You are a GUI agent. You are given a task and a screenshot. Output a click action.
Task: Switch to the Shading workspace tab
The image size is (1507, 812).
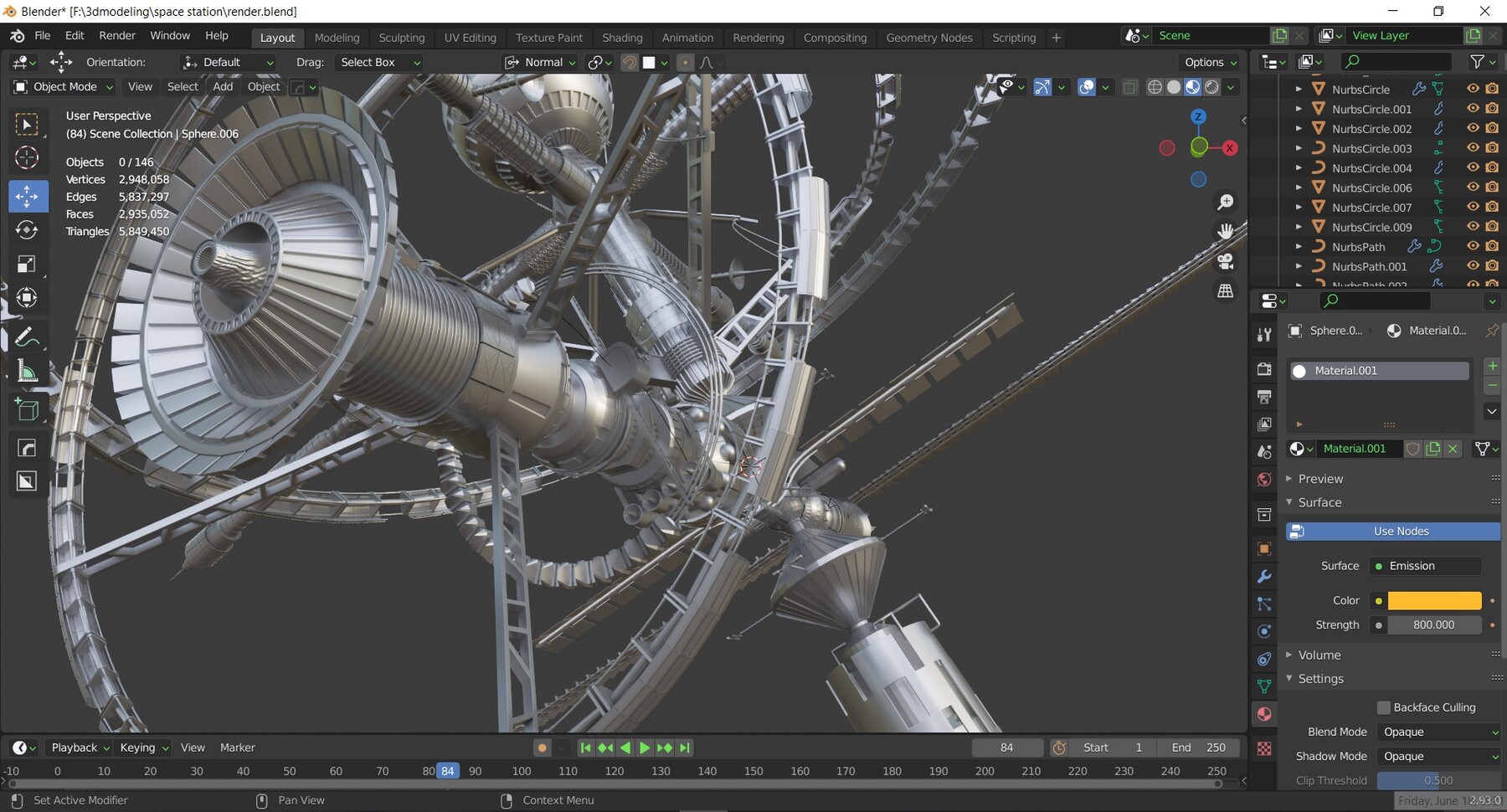click(622, 38)
